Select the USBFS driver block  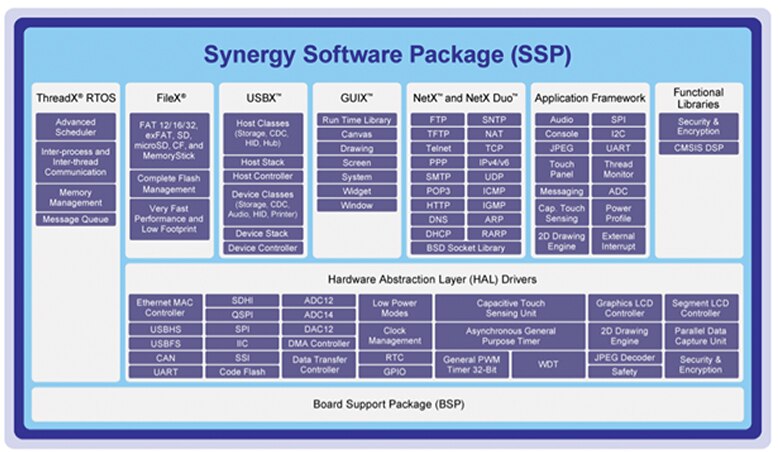coord(165,343)
